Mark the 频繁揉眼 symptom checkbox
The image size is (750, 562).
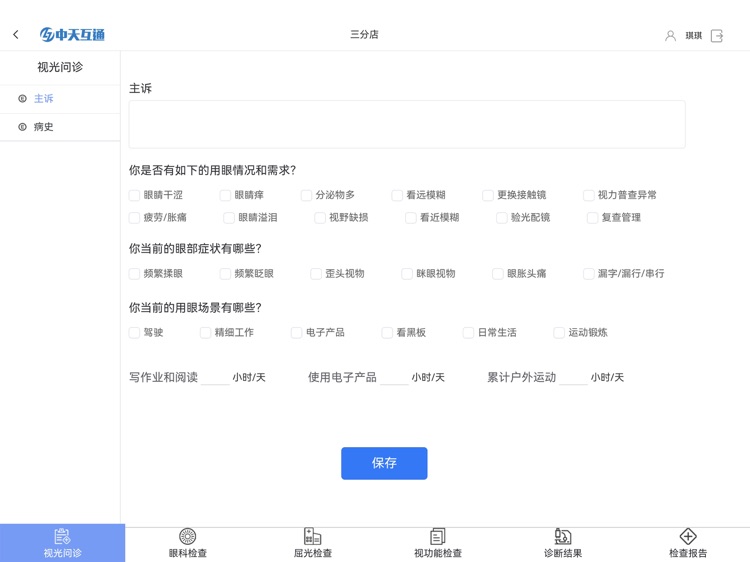[x=134, y=274]
